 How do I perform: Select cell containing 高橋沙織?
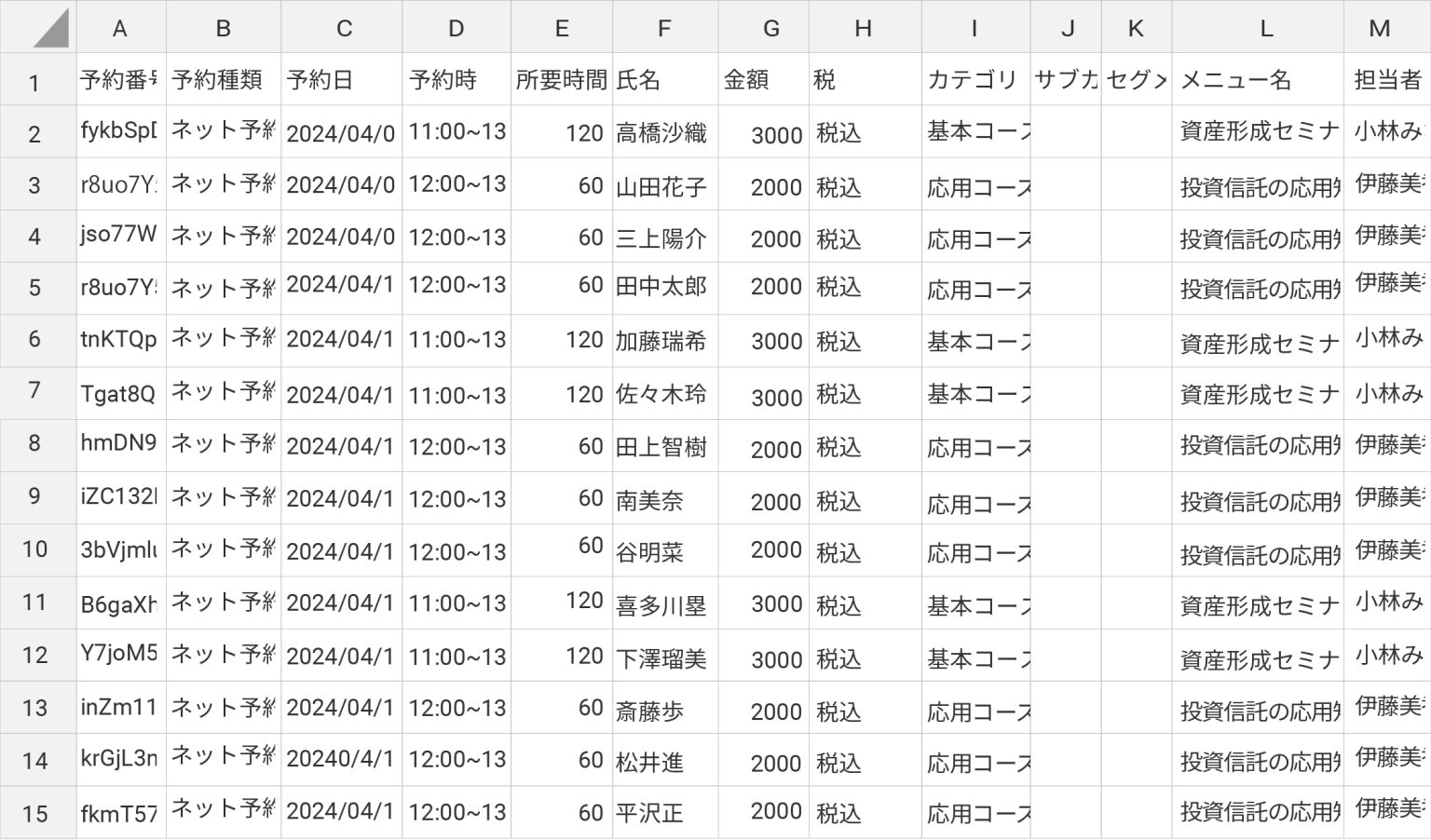[x=662, y=133]
